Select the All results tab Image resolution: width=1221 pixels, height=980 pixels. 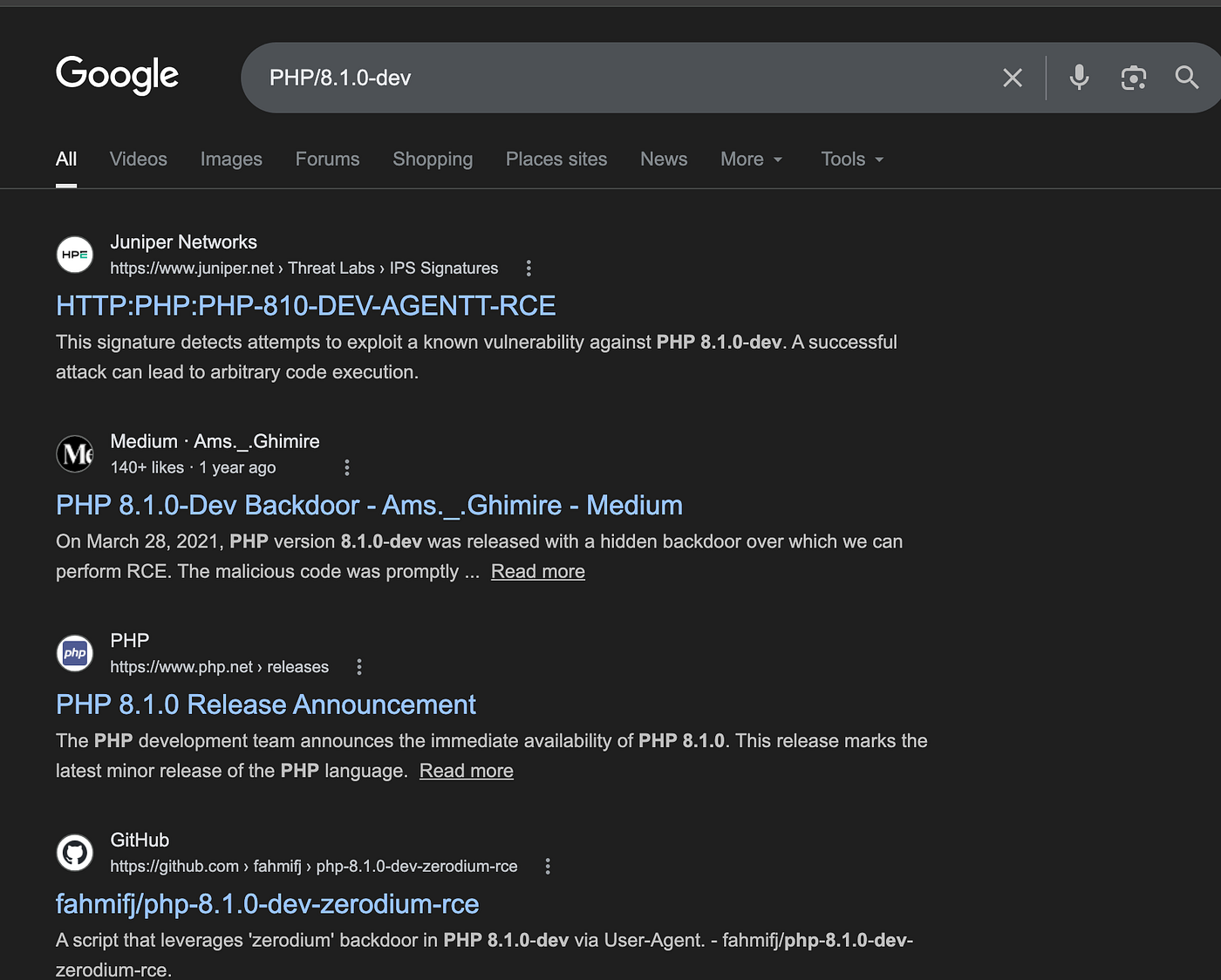(66, 160)
